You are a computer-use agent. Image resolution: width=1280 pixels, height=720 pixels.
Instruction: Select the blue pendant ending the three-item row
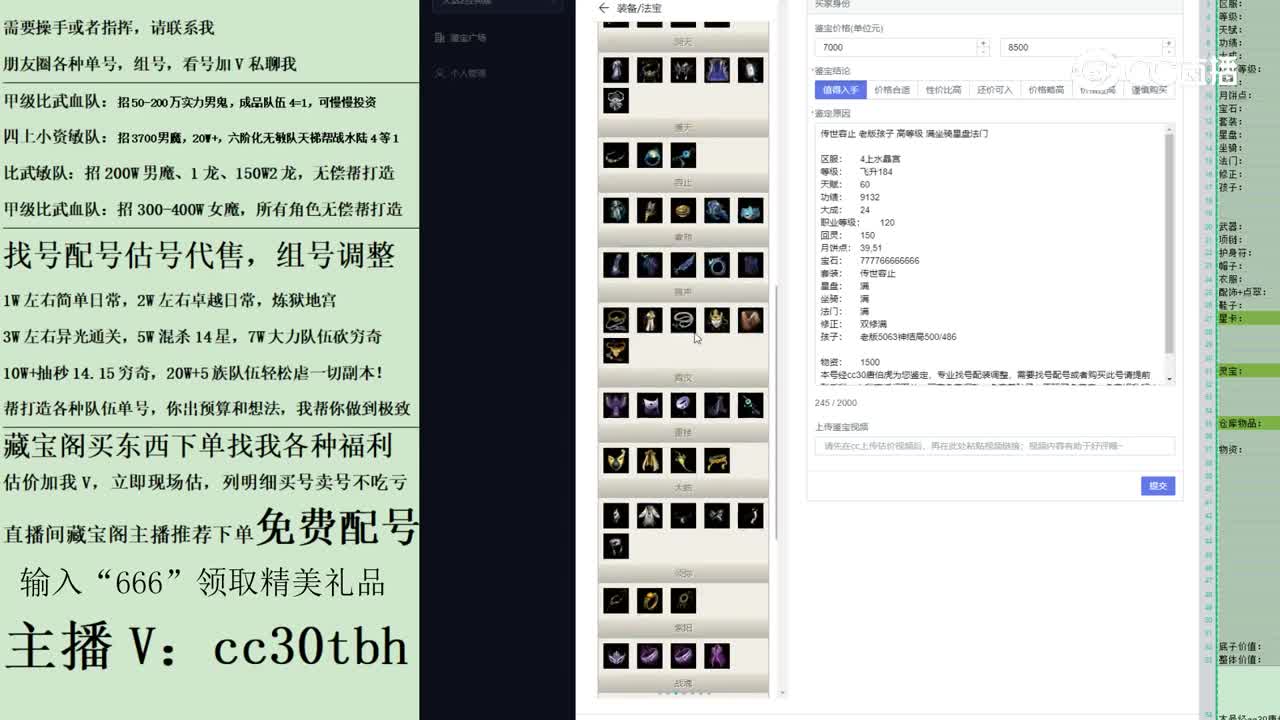point(683,155)
